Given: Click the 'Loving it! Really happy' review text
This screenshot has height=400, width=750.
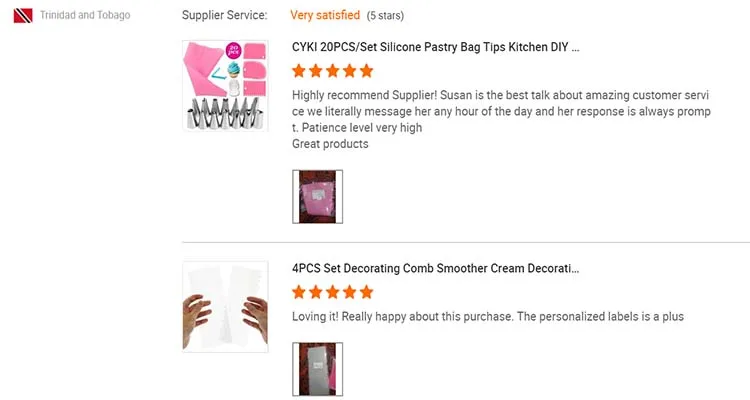Looking at the screenshot, I should [487, 317].
